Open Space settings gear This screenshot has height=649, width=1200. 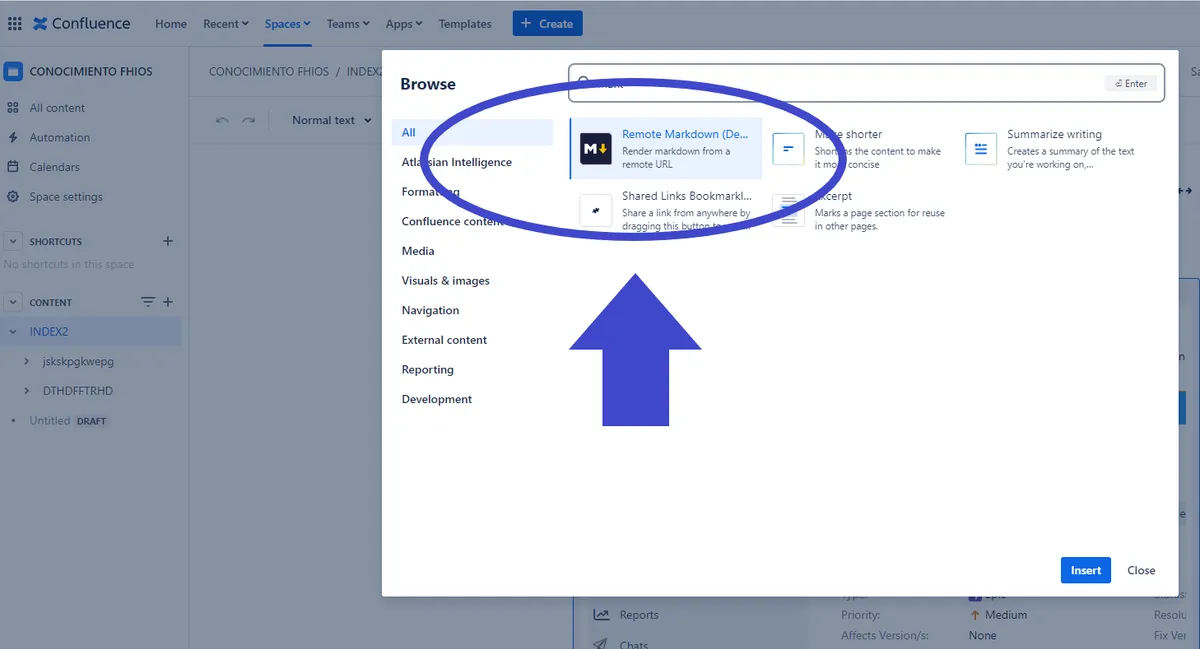coord(13,197)
